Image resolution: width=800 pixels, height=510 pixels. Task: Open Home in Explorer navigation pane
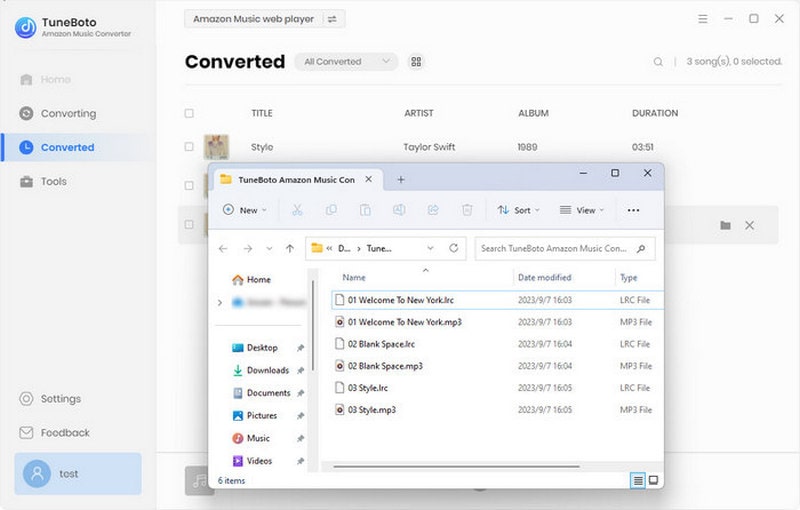click(252, 279)
